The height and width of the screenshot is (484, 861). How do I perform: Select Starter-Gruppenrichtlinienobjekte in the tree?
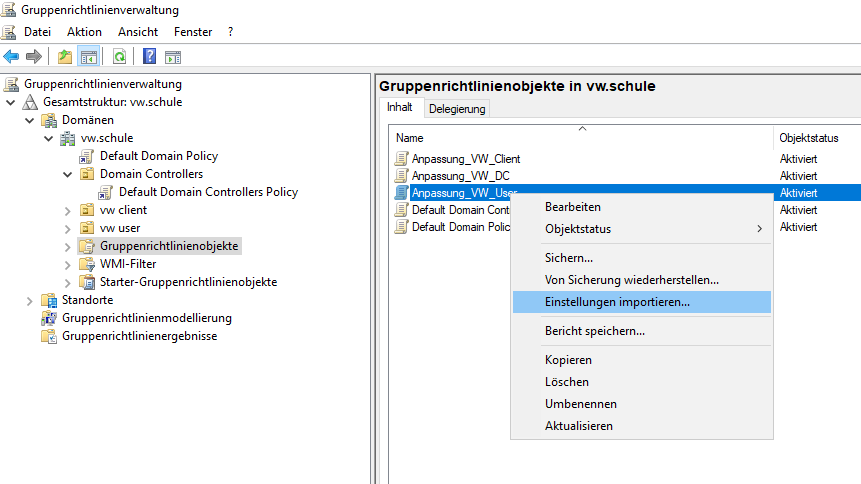tap(188, 282)
